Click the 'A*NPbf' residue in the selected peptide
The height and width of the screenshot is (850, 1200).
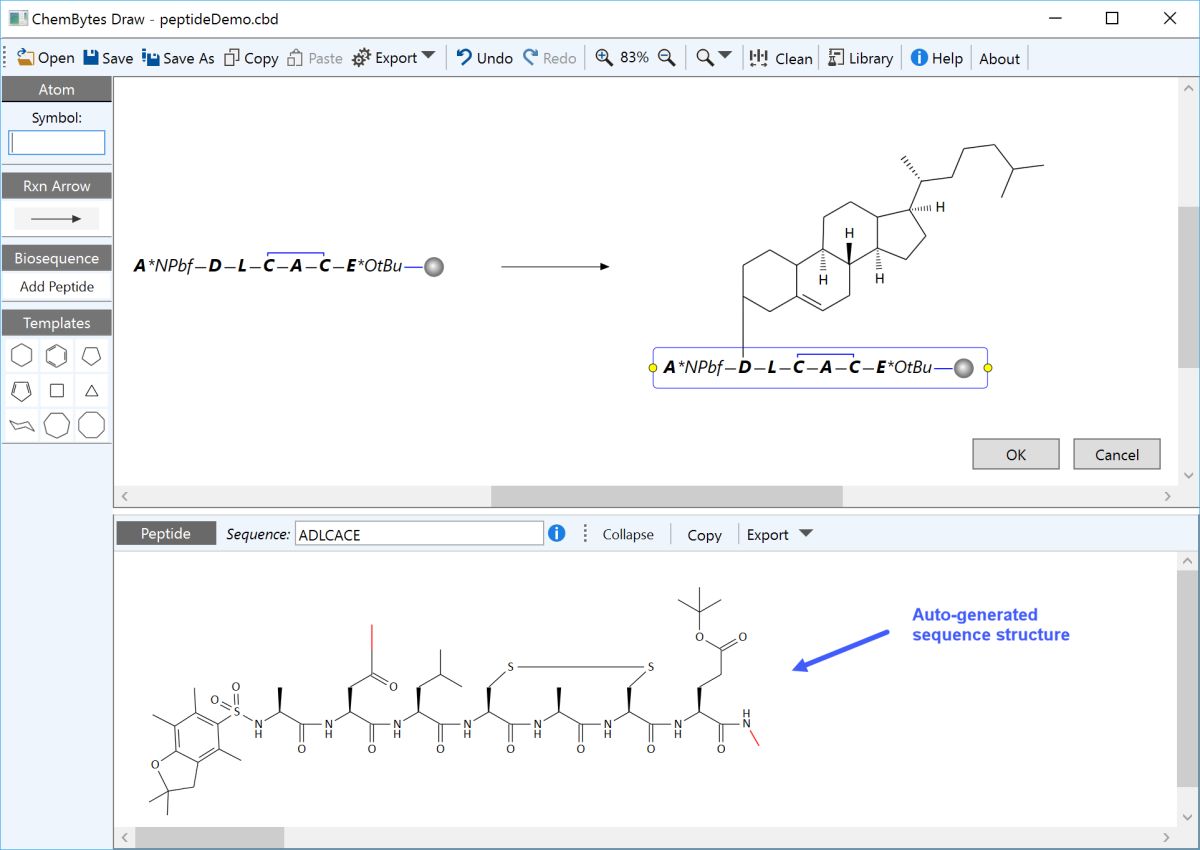pos(693,367)
